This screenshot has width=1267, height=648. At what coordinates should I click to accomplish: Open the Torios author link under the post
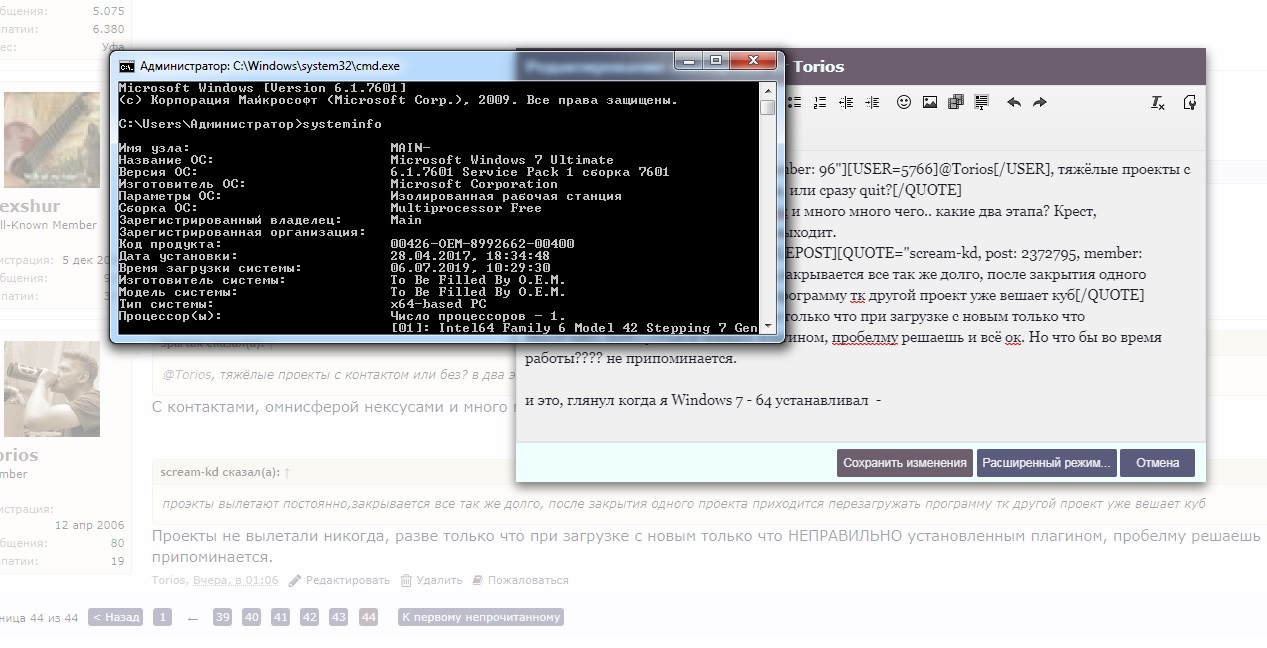(x=169, y=580)
